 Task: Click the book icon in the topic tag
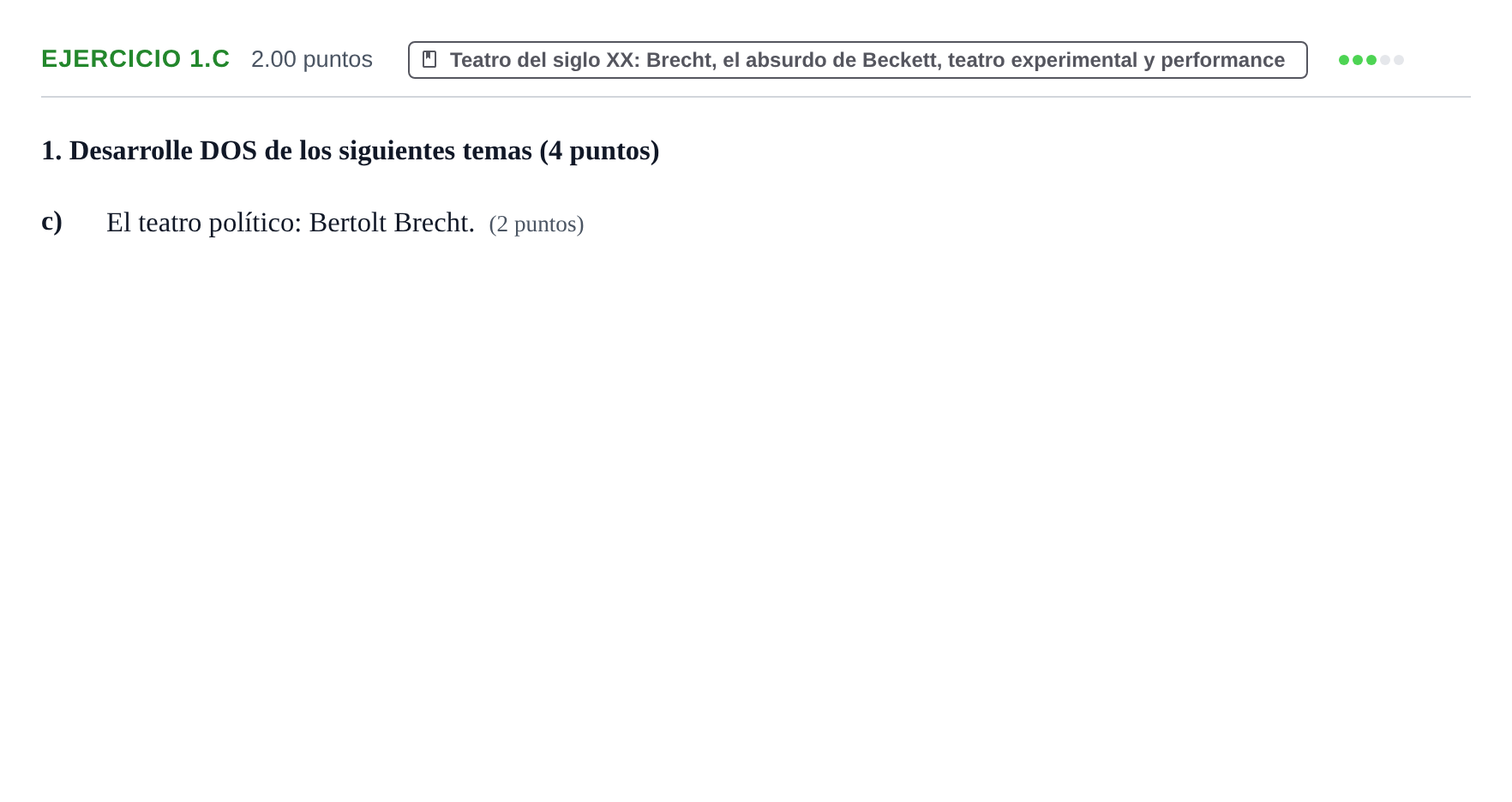(429, 59)
